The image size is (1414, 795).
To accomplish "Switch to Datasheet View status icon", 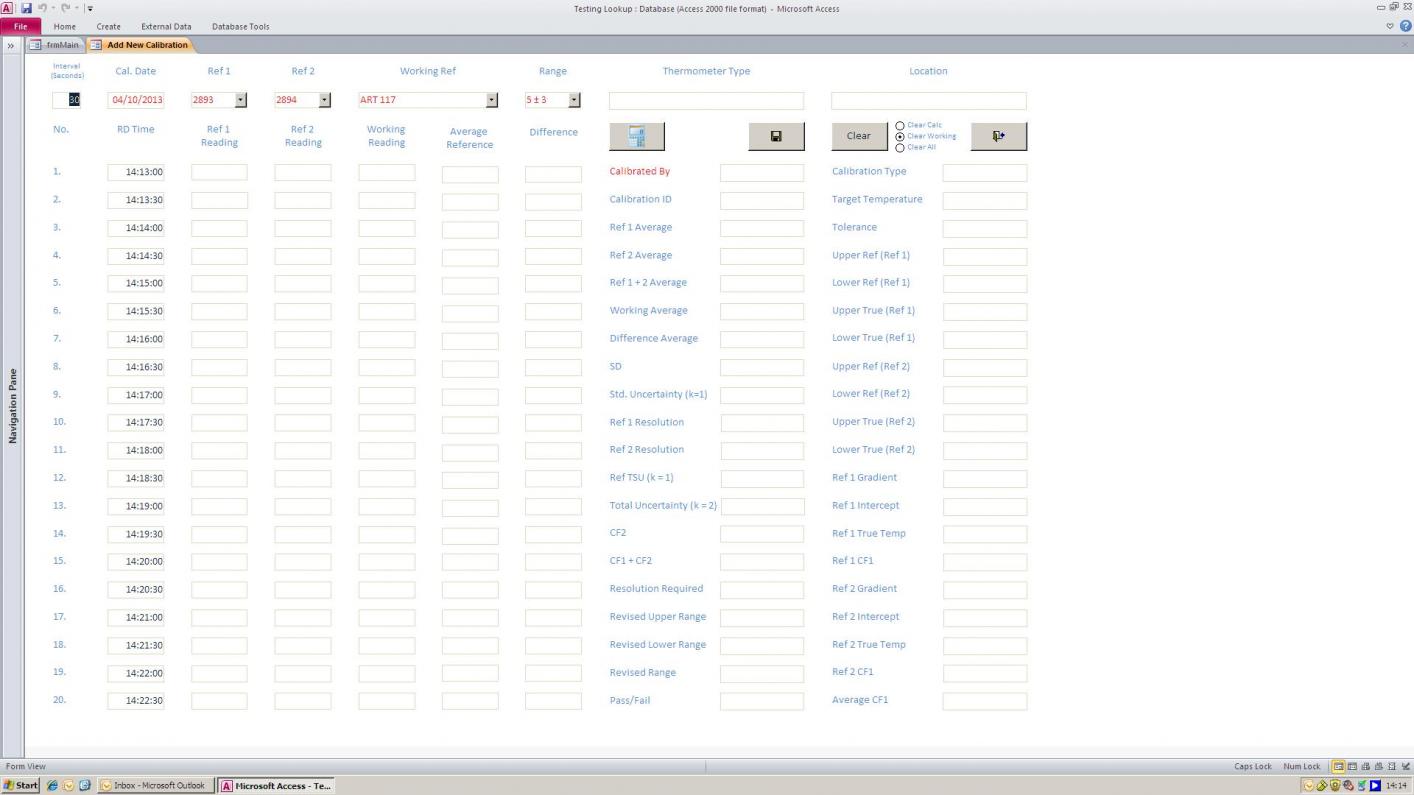I will [x=1352, y=766].
